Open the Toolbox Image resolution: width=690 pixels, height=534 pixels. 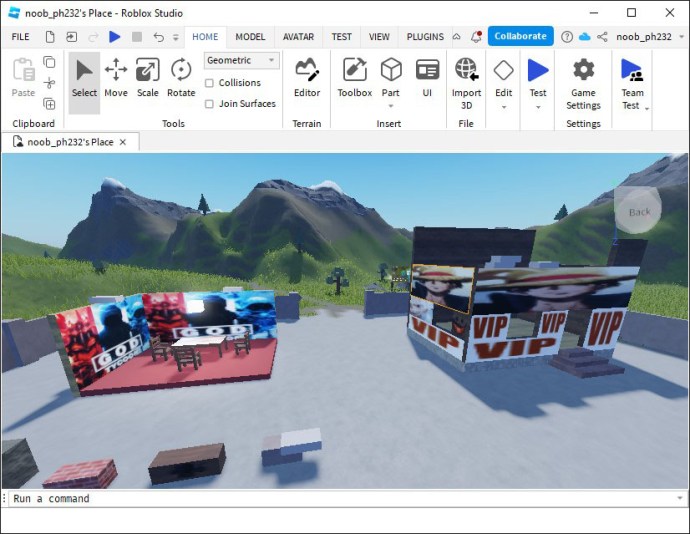355,77
